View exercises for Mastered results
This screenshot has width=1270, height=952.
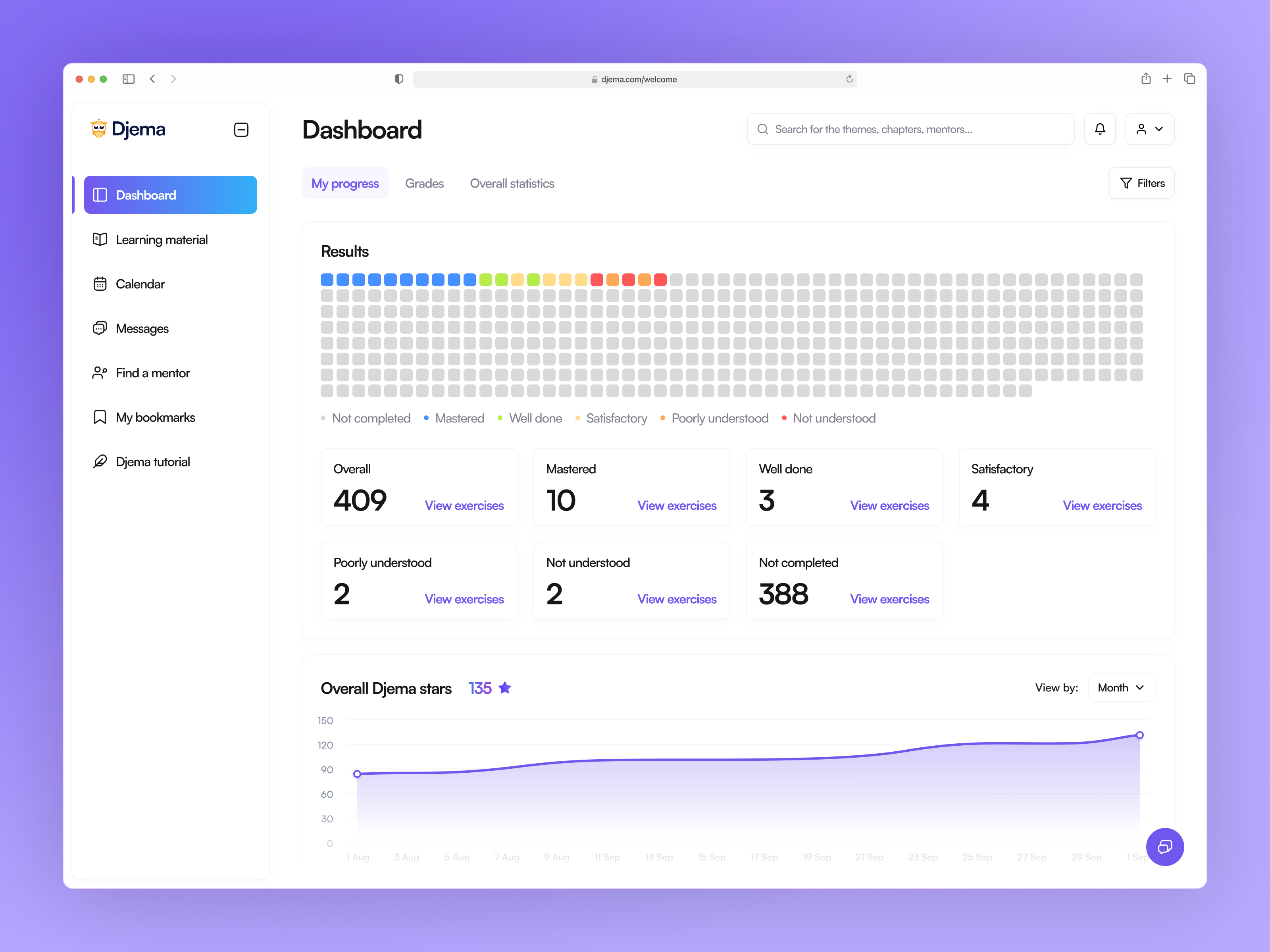(x=677, y=506)
